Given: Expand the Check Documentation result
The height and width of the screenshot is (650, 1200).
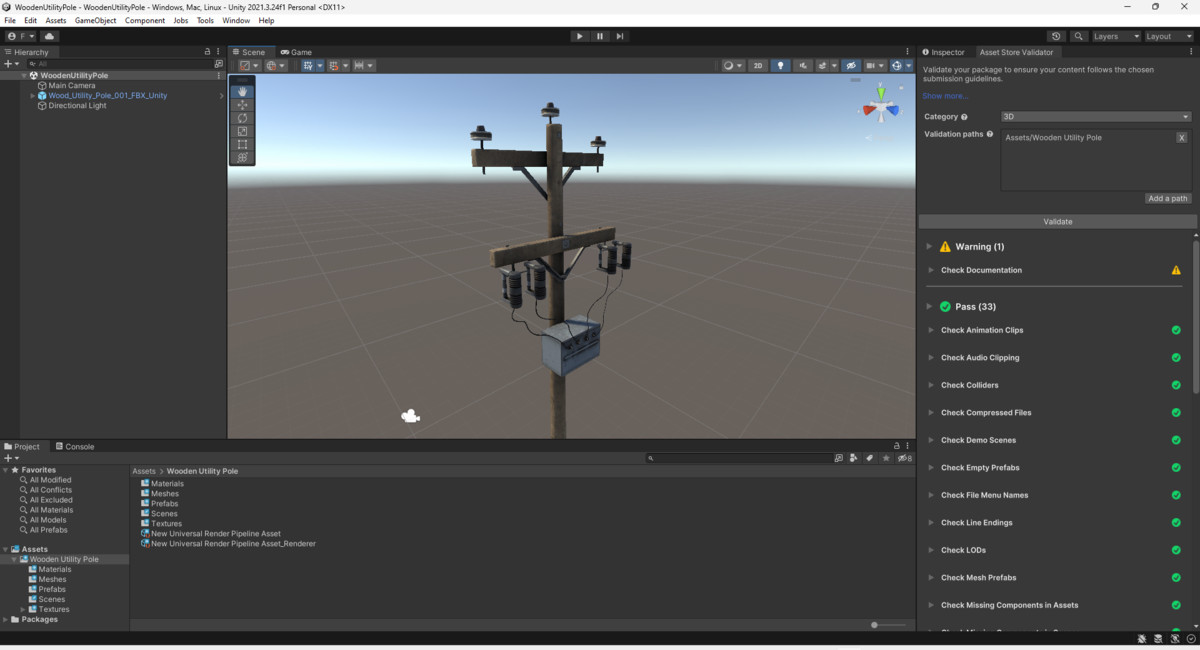Looking at the screenshot, I should (933, 270).
